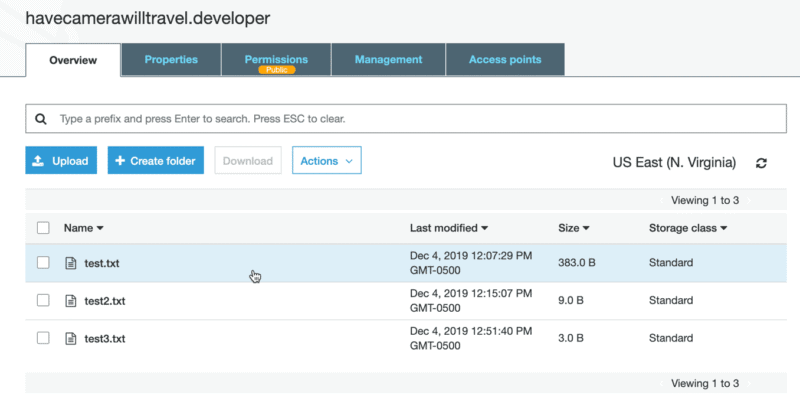
Task: Open the test3.txt file link
Action: [105, 339]
